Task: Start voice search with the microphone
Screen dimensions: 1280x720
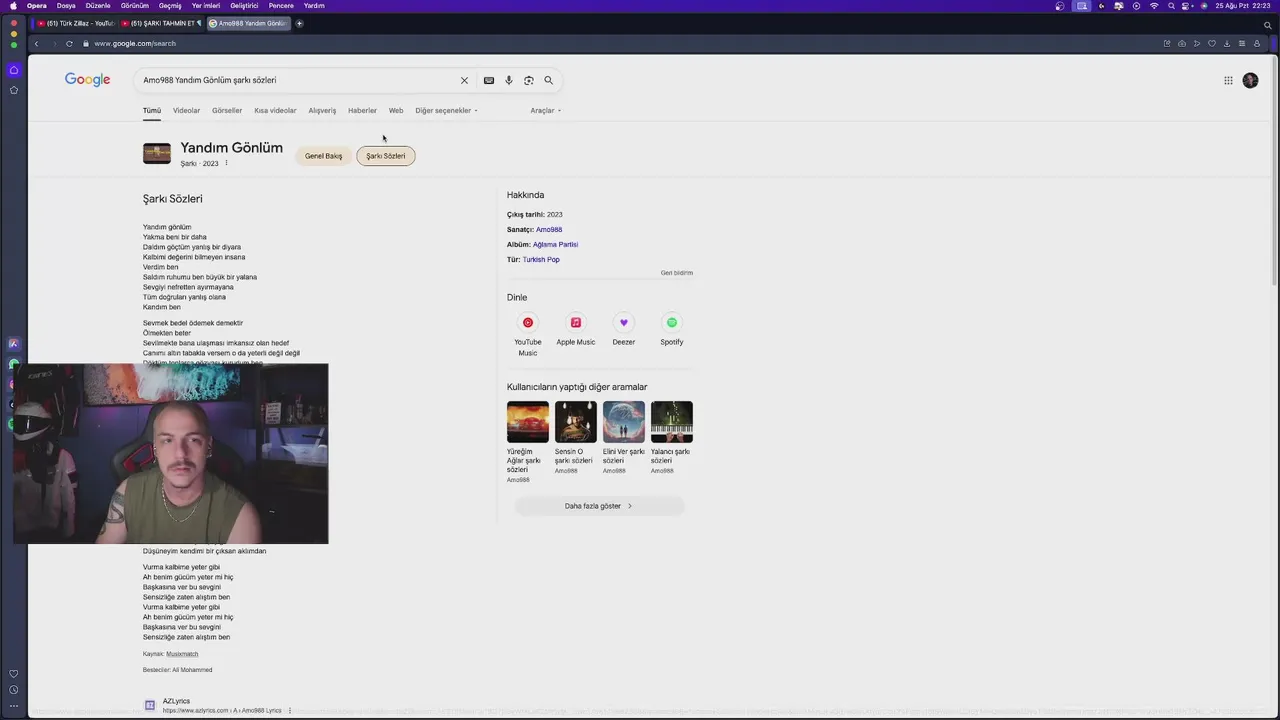Action: click(x=509, y=80)
